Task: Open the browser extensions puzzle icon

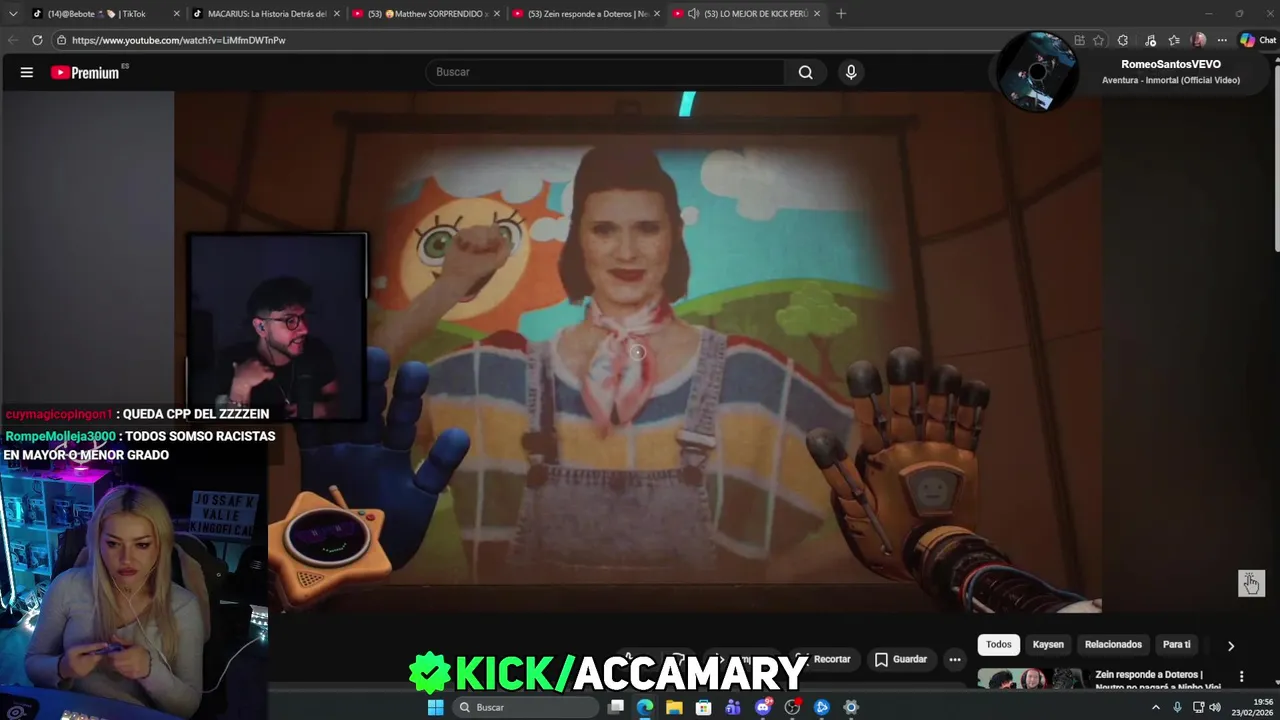Action: 1123,40
